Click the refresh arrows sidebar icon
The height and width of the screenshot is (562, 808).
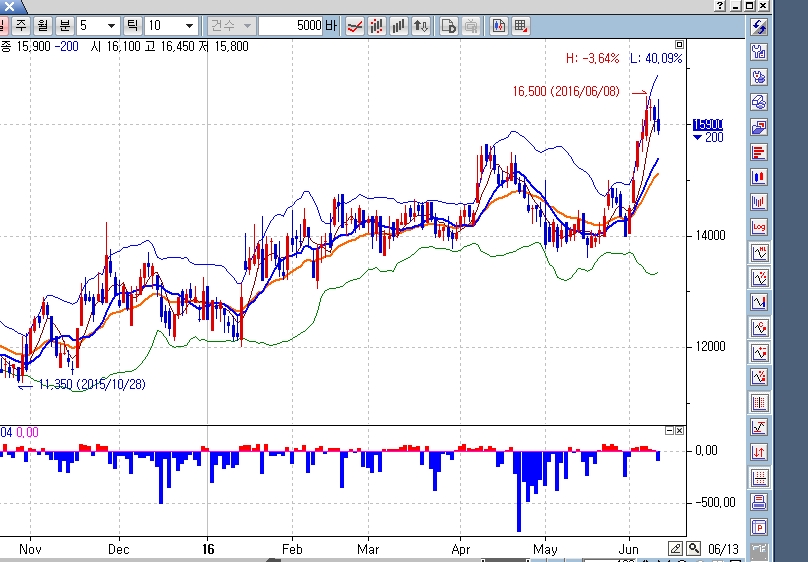759,27
